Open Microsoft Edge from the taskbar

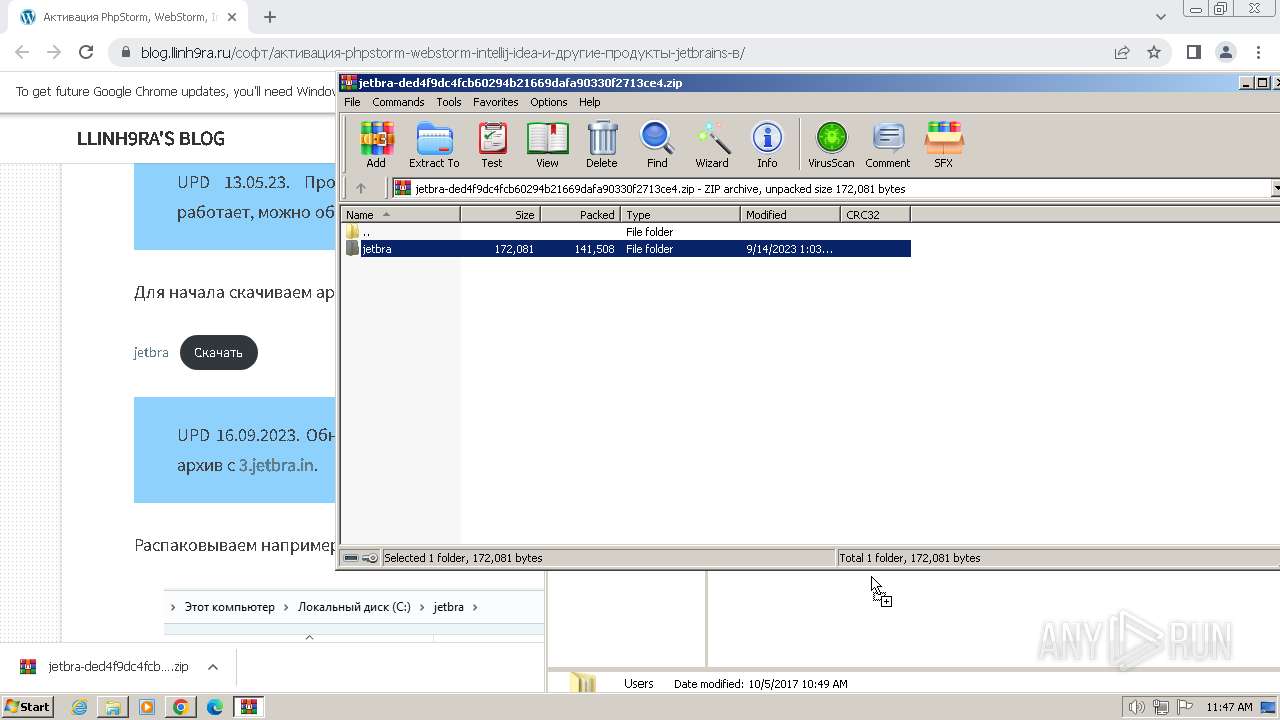(x=215, y=707)
